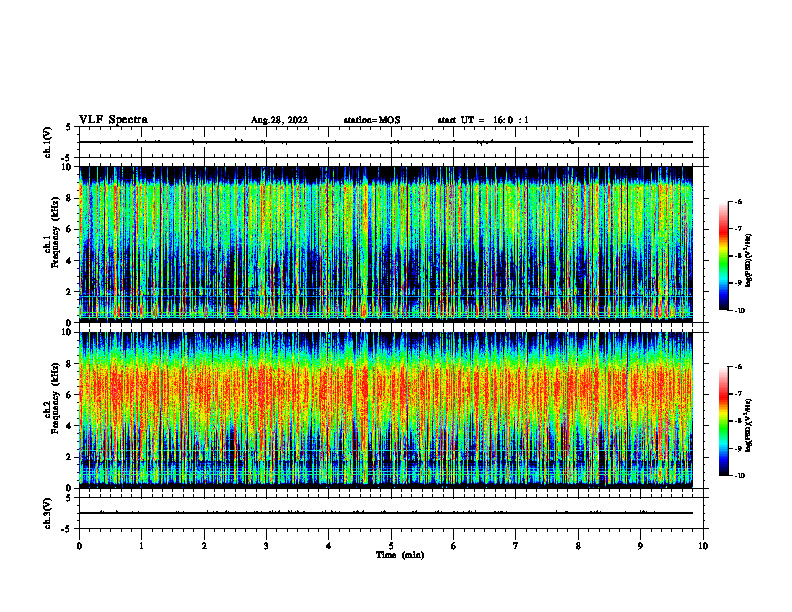Click the time axis tick label "9"
This screenshot has width=792, height=612.
click(640, 546)
